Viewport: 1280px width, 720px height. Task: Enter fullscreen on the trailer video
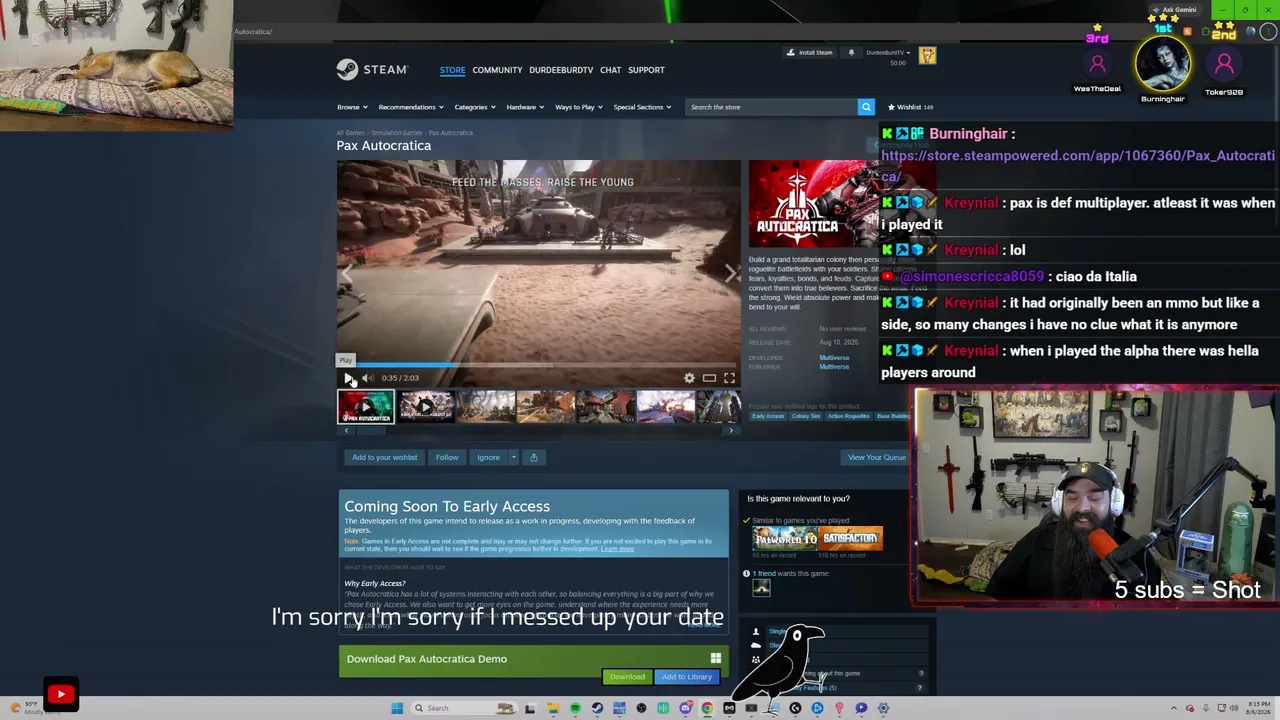[729, 378]
